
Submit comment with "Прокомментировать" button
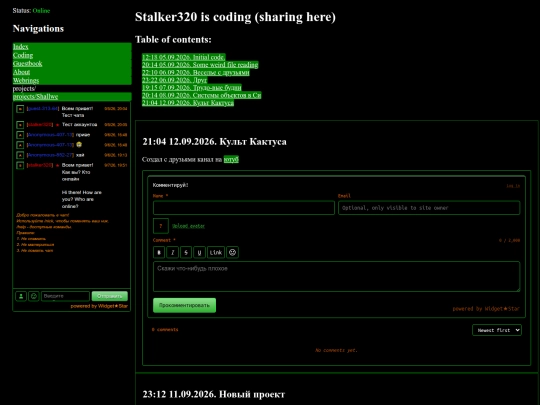pos(184,305)
